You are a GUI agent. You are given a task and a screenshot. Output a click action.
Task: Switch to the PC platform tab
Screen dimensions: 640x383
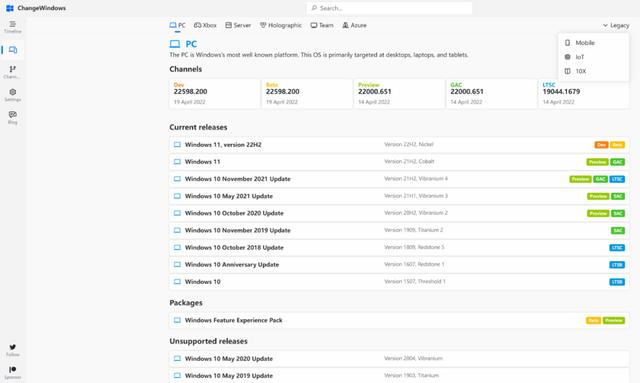pos(178,25)
